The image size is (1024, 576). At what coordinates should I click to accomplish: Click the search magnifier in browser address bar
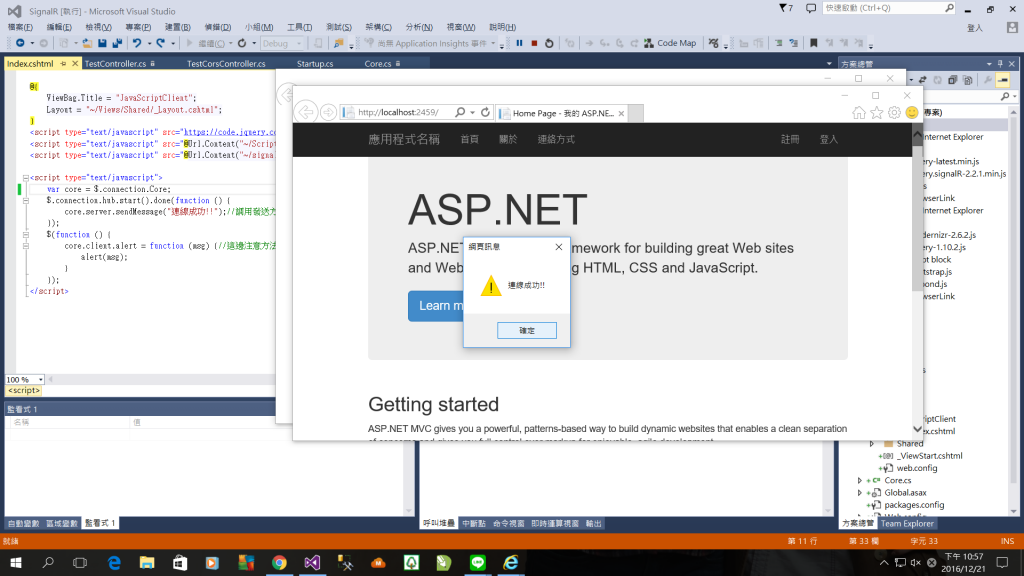pyautogui.click(x=460, y=112)
